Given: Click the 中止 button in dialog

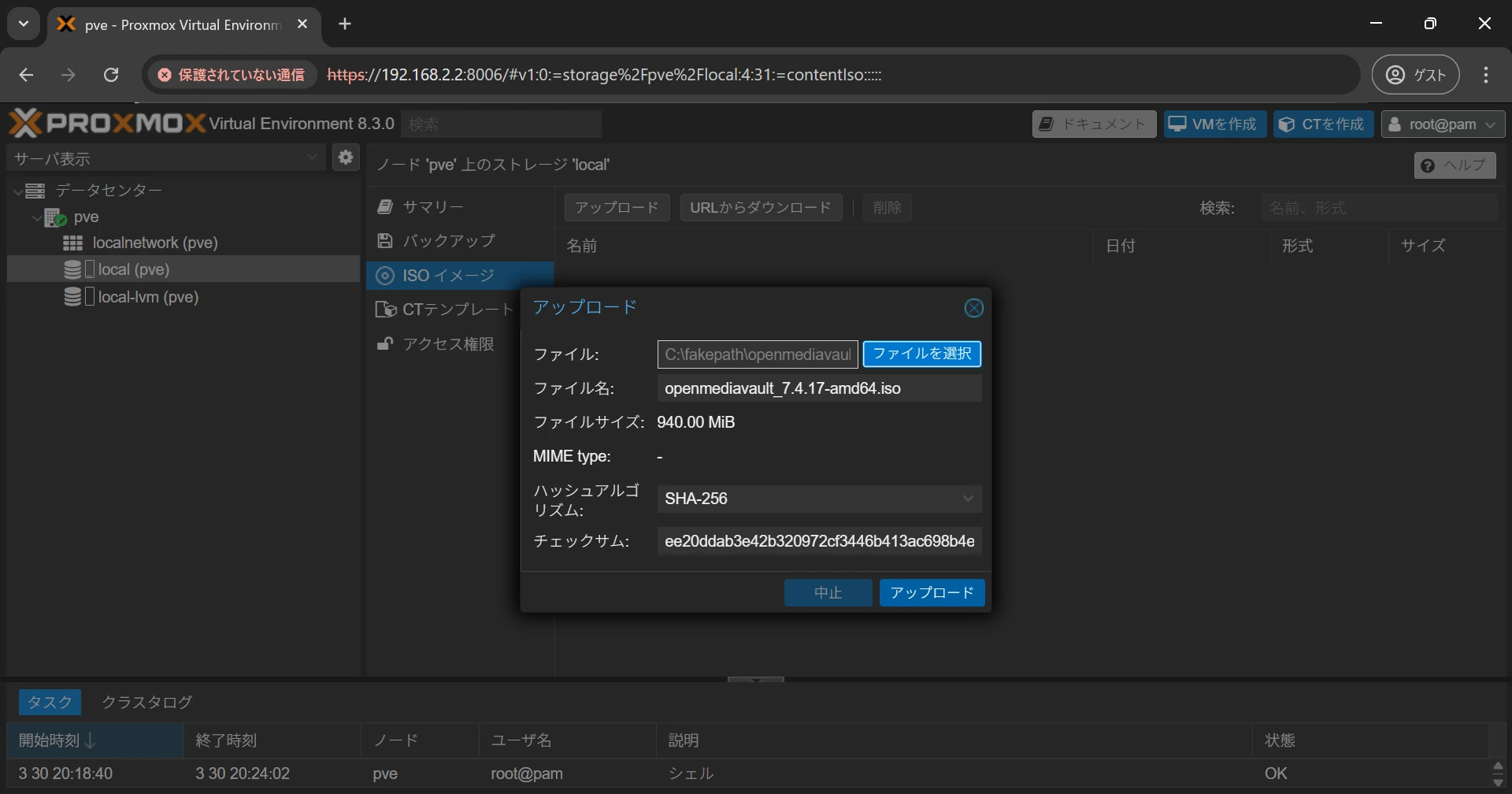Looking at the screenshot, I should click(x=828, y=592).
